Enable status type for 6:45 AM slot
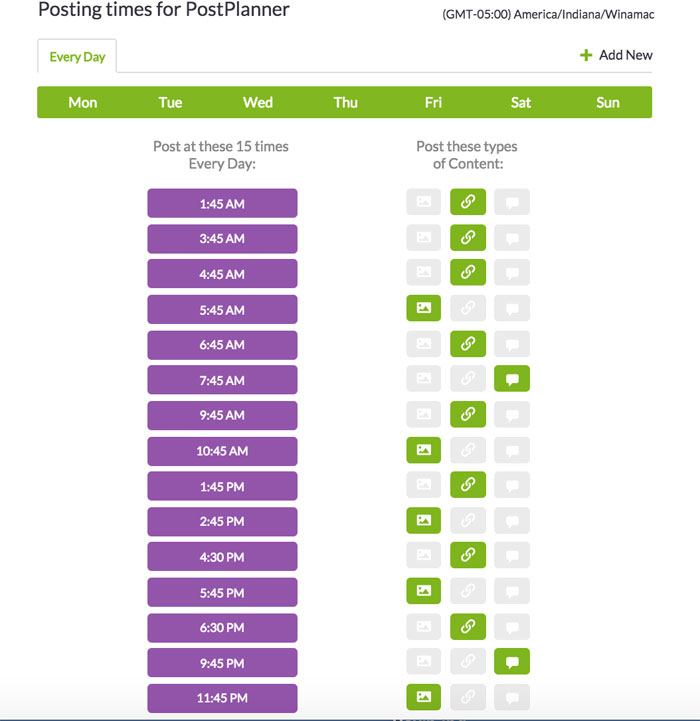The height and width of the screenshot is (721, 700). click(x=512, y=344)
